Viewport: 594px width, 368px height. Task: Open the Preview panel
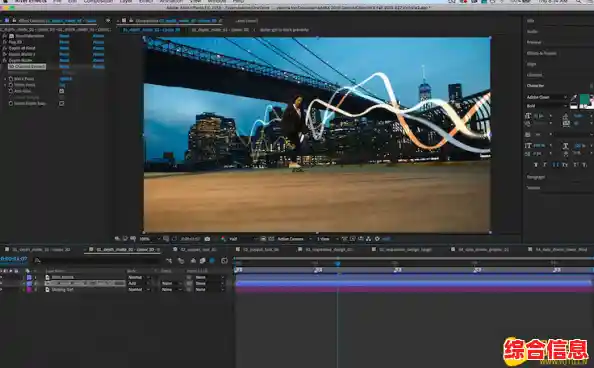coord(534,42)
